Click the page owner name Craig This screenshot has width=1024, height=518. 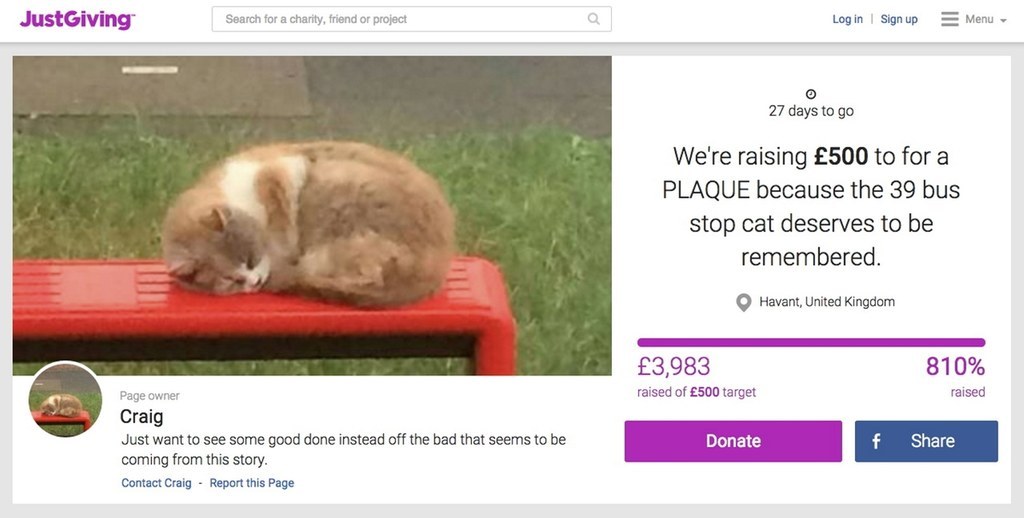141,416
